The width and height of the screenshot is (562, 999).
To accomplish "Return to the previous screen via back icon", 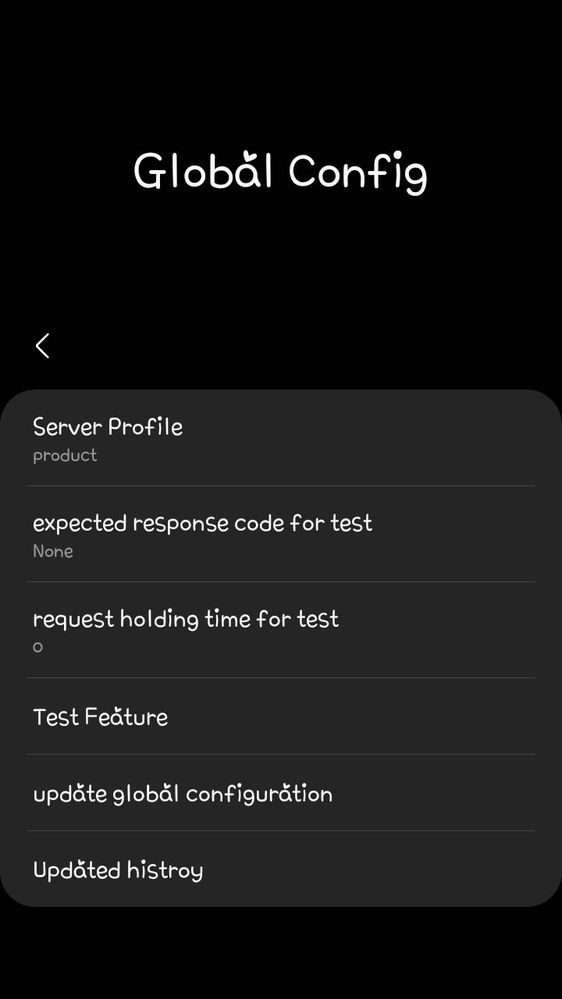I will click(43, 346).
